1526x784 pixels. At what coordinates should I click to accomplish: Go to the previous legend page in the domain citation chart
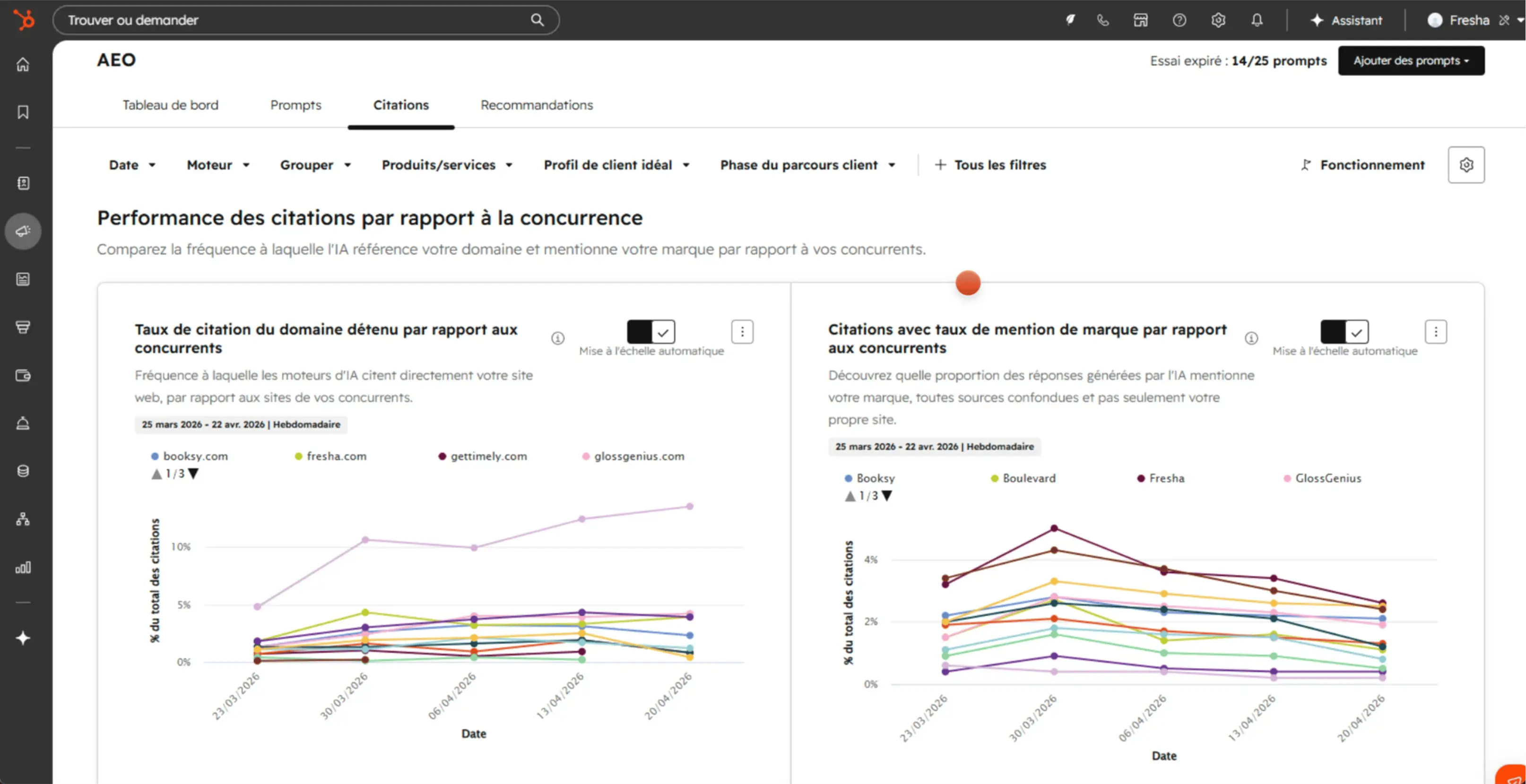coord(156,474)
